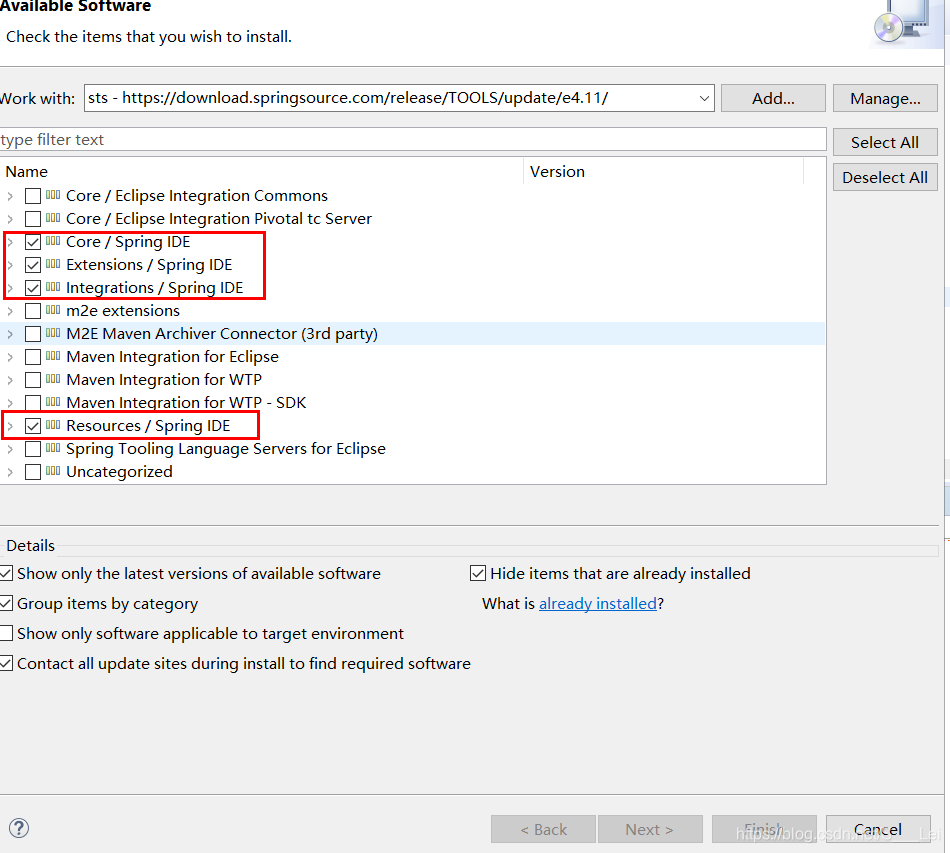Open the Work with update site dropdown
Viewport: 950px width, 853px height.
point(704,98)
